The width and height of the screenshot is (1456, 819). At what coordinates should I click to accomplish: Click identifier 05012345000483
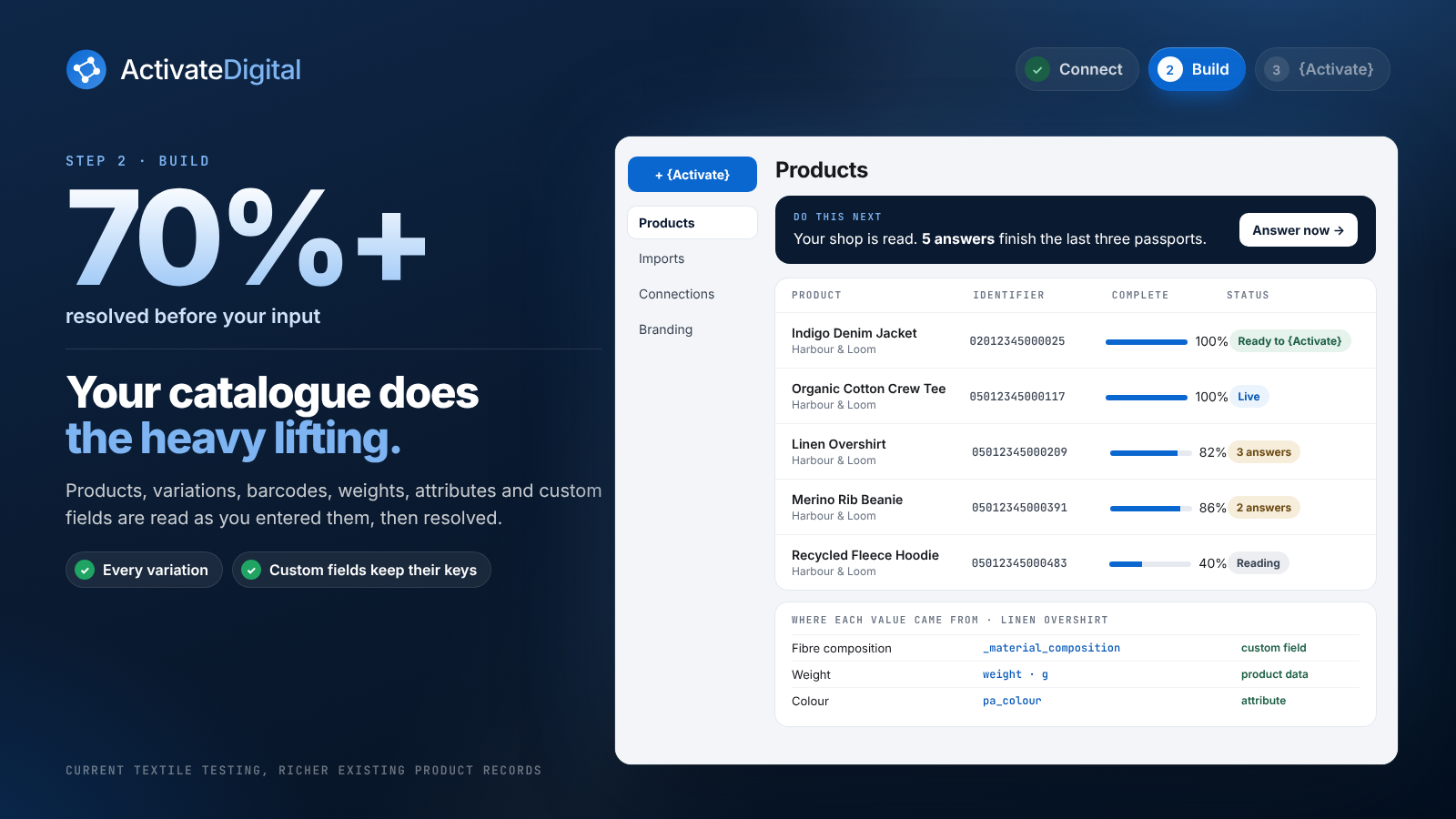pyautogui.click(x=1019, y=563)
